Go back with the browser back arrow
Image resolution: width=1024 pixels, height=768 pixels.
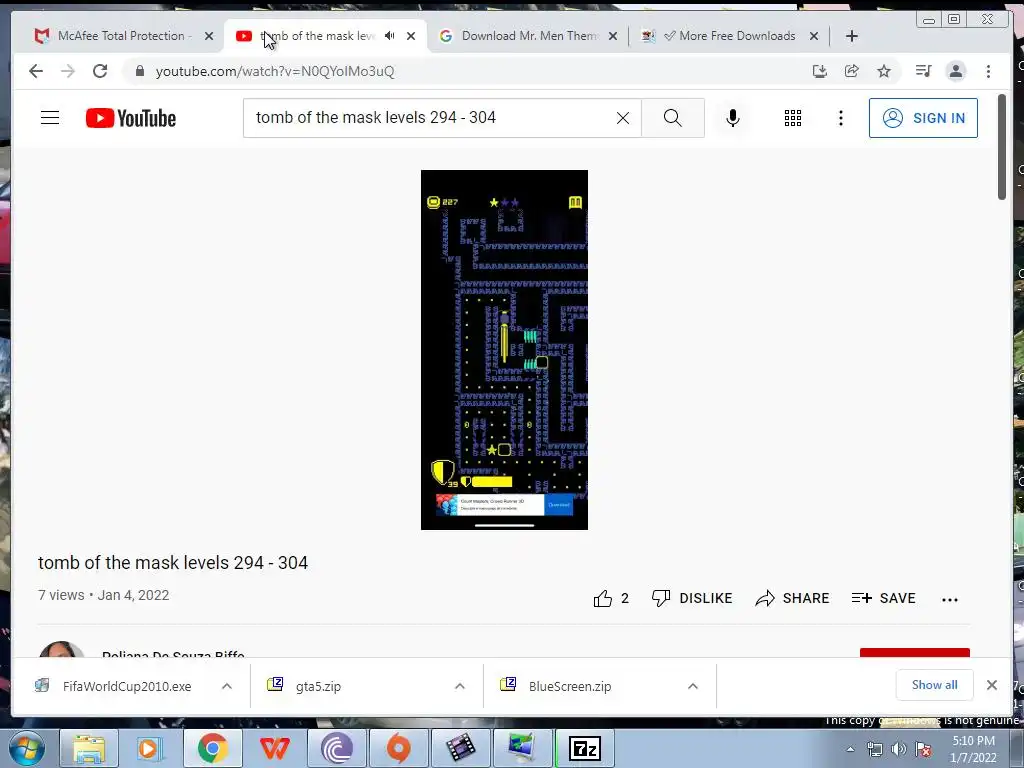(36, 71)
